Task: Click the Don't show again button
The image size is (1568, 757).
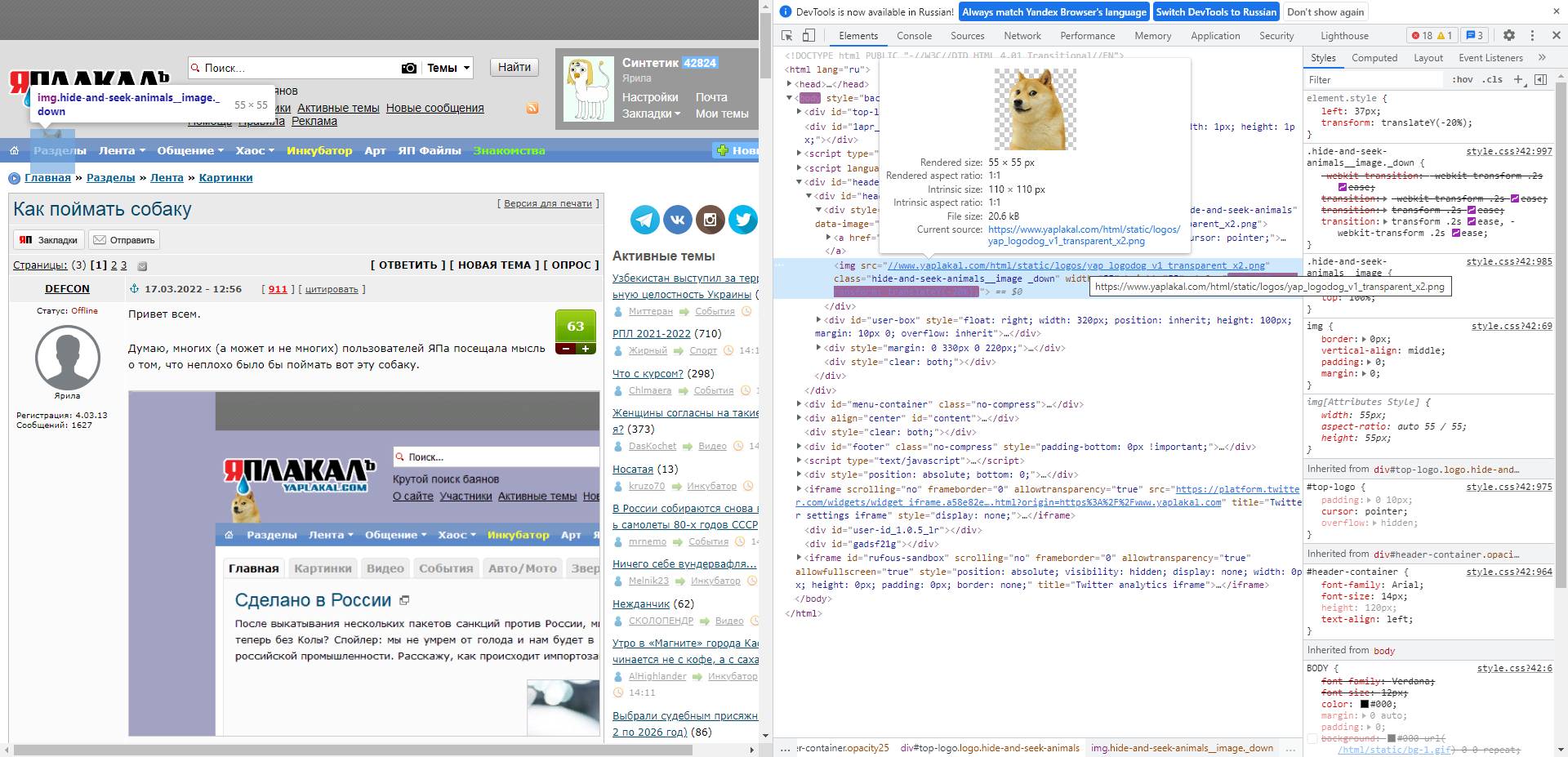Action: pos(1325,11)
